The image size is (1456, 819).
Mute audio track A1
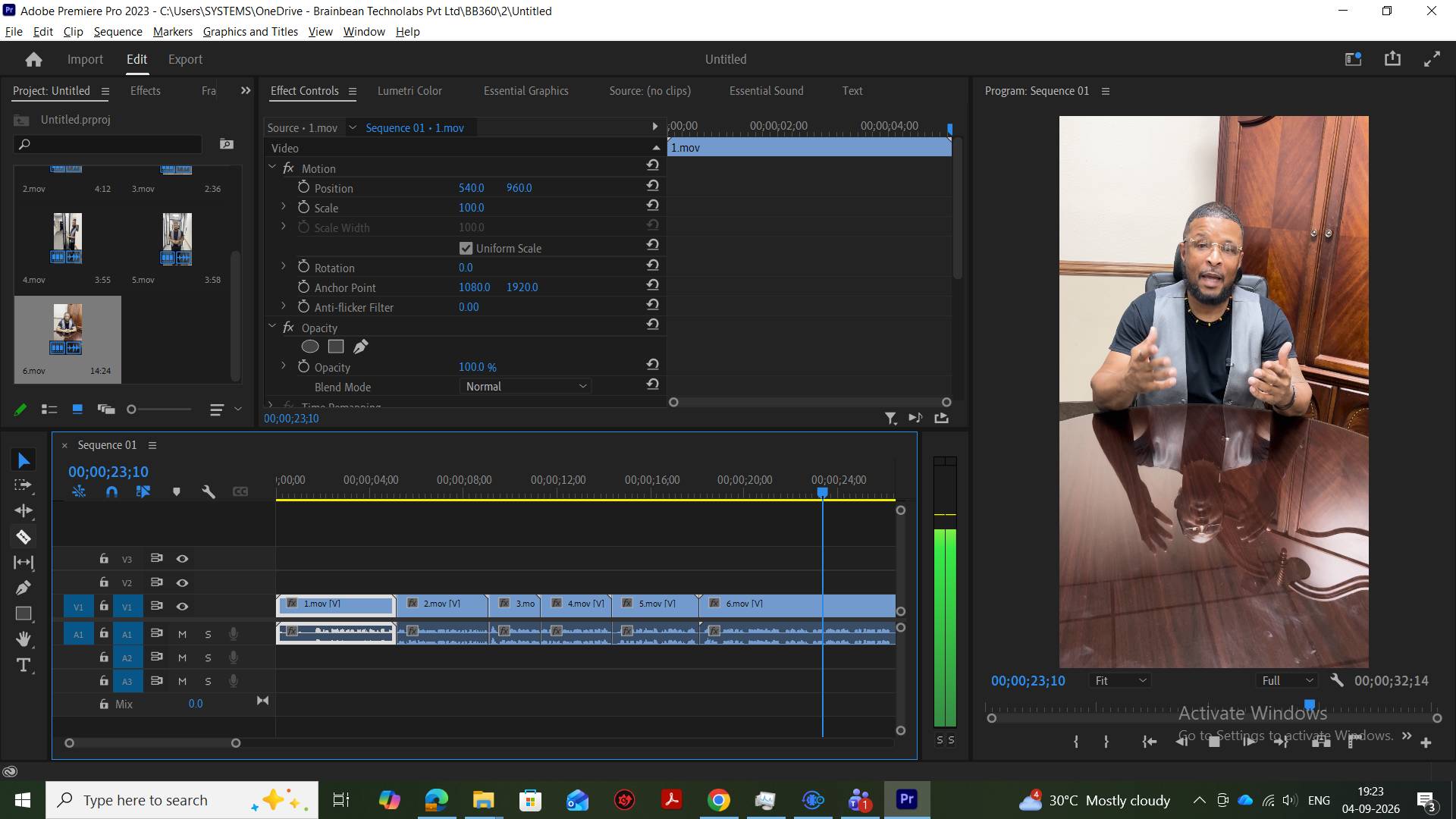(x=182, y=634)
